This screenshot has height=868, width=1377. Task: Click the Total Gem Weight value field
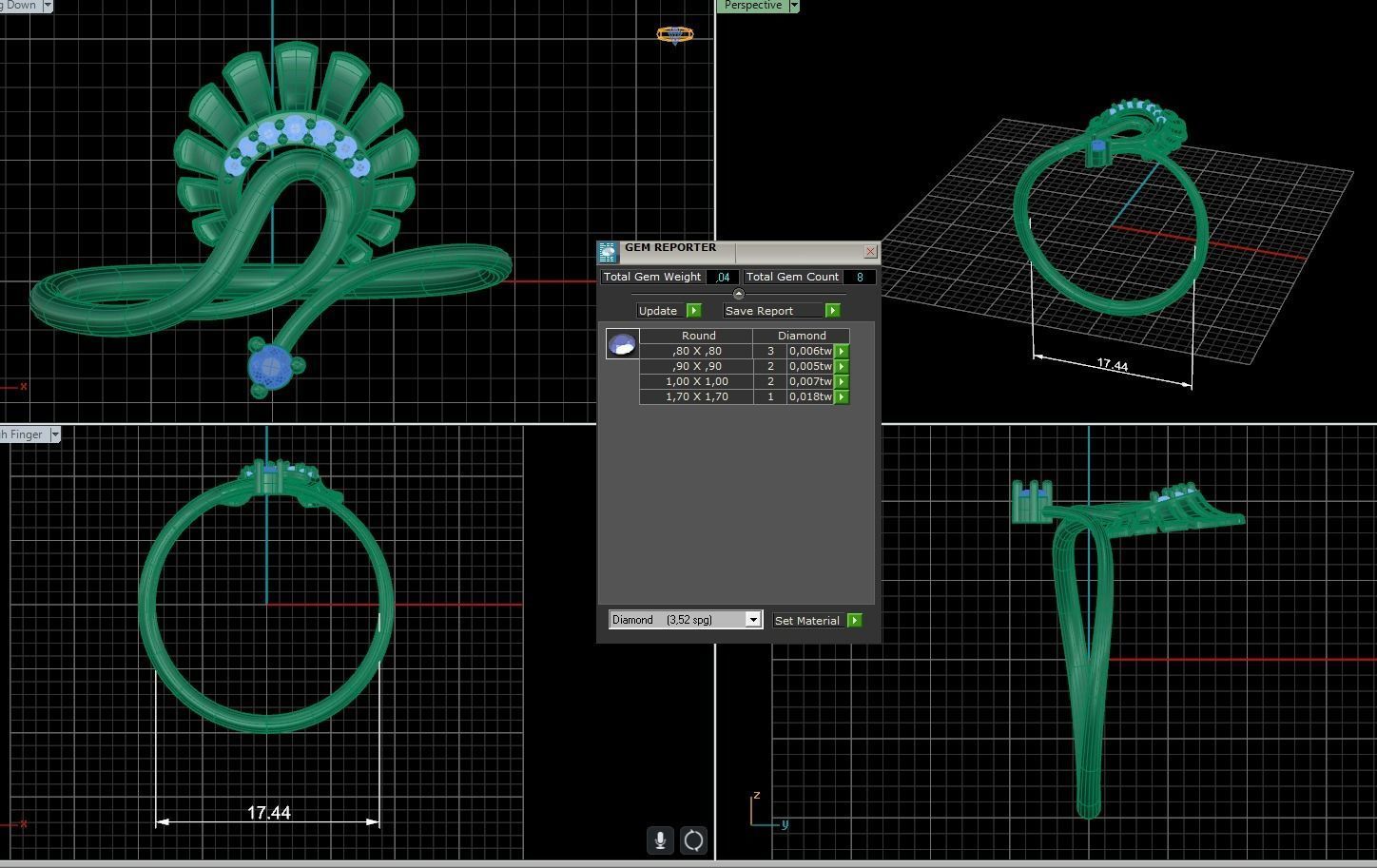coord(723,277)
